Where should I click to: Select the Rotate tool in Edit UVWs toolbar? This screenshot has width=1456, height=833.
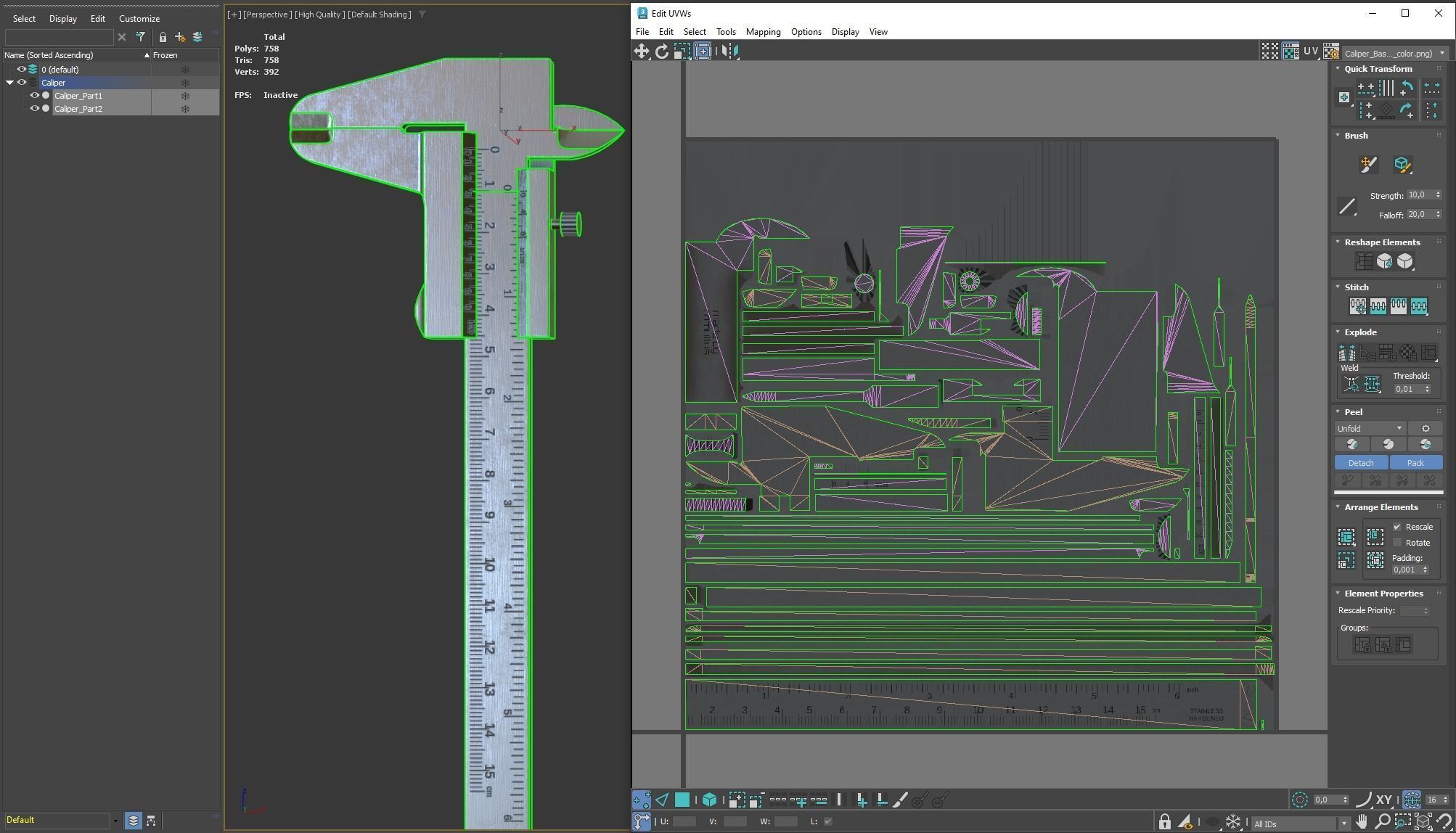(x=661, y=51)
